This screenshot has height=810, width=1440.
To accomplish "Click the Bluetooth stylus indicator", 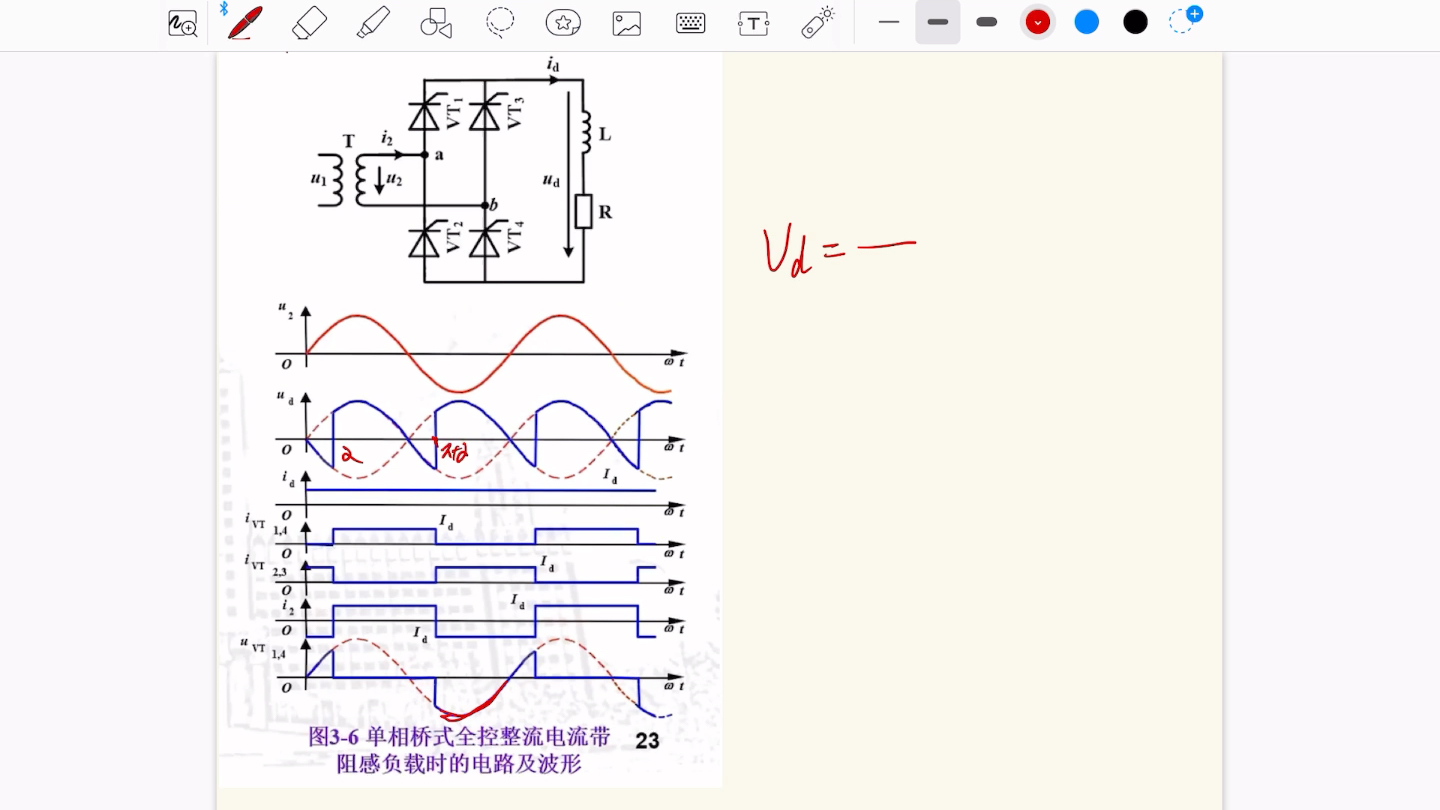I will [x=224, y=8].
